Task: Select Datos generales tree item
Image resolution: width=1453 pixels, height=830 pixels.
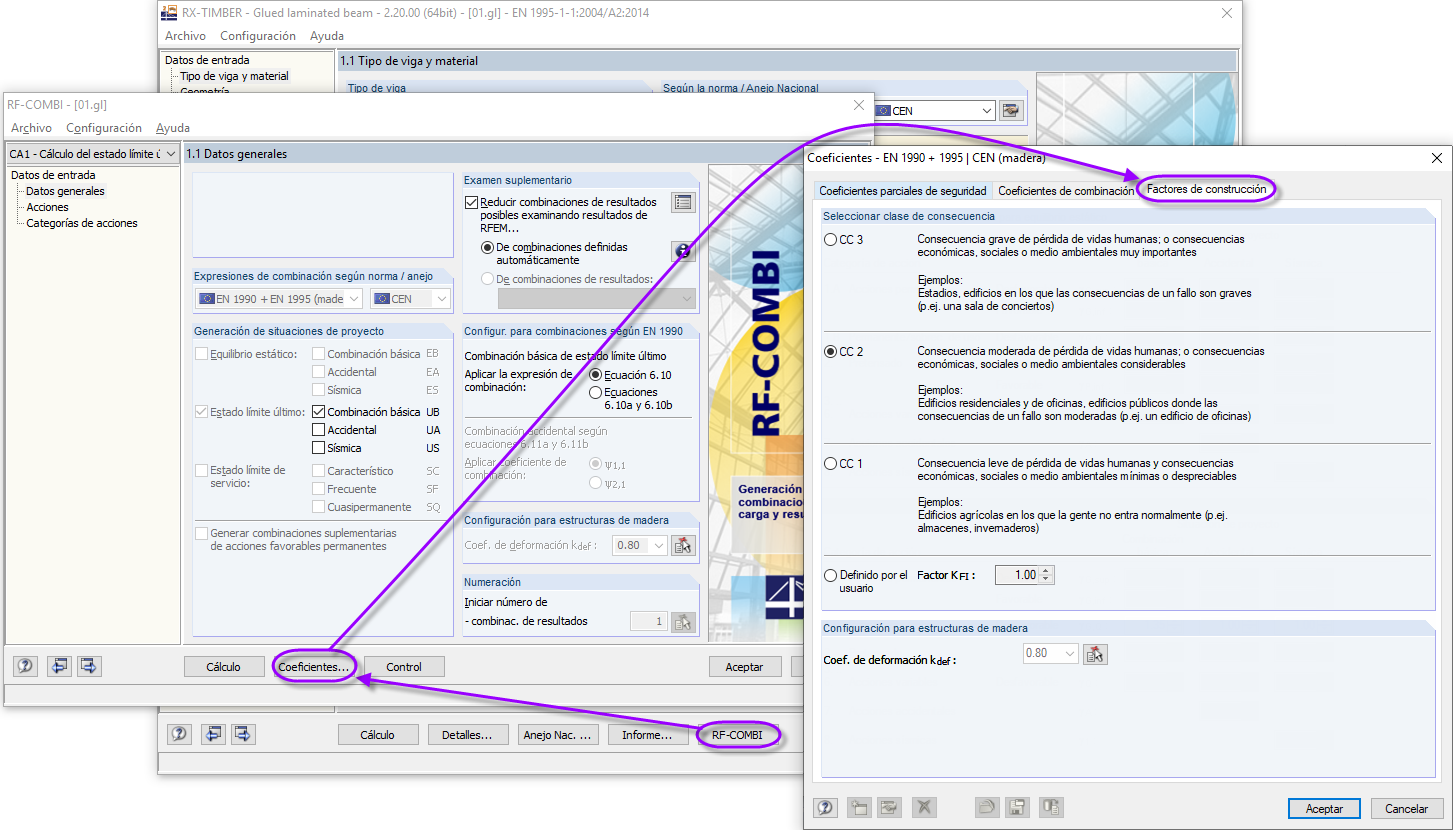Action: pyautogui.click(x=65, y=191)
